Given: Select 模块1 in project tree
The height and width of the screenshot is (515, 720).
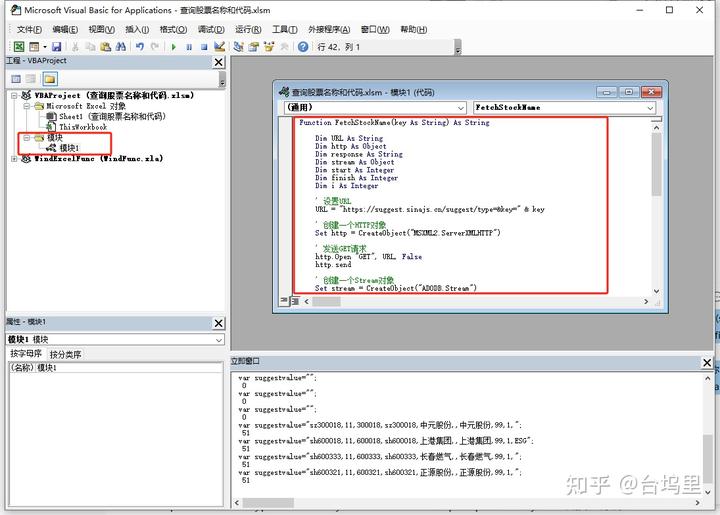Looking at the screenshot, I should pyautogui.click(x=69, y=148).
